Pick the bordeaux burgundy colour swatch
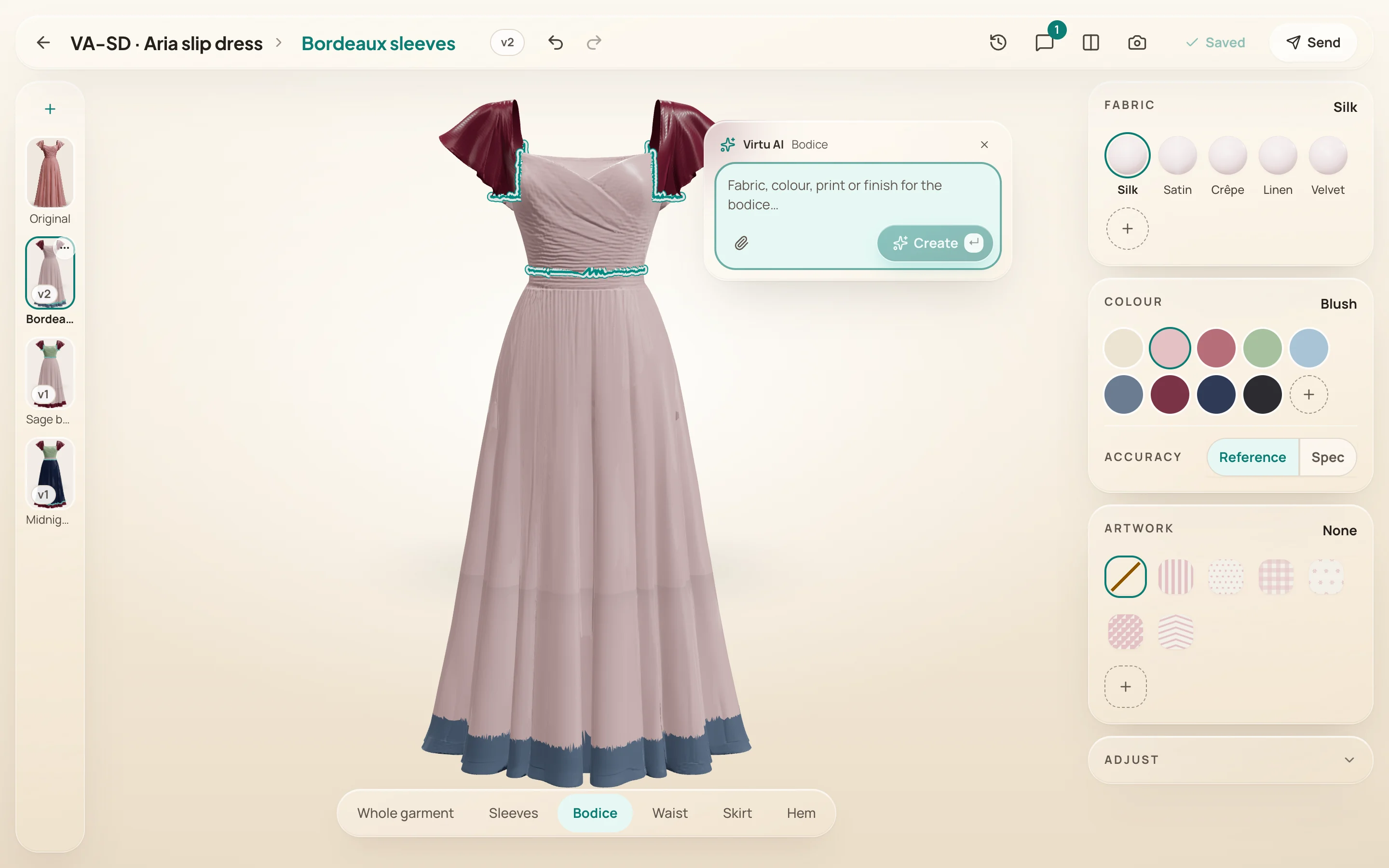Viewport: 1389px width, 868px height. tap(1169, 394)
